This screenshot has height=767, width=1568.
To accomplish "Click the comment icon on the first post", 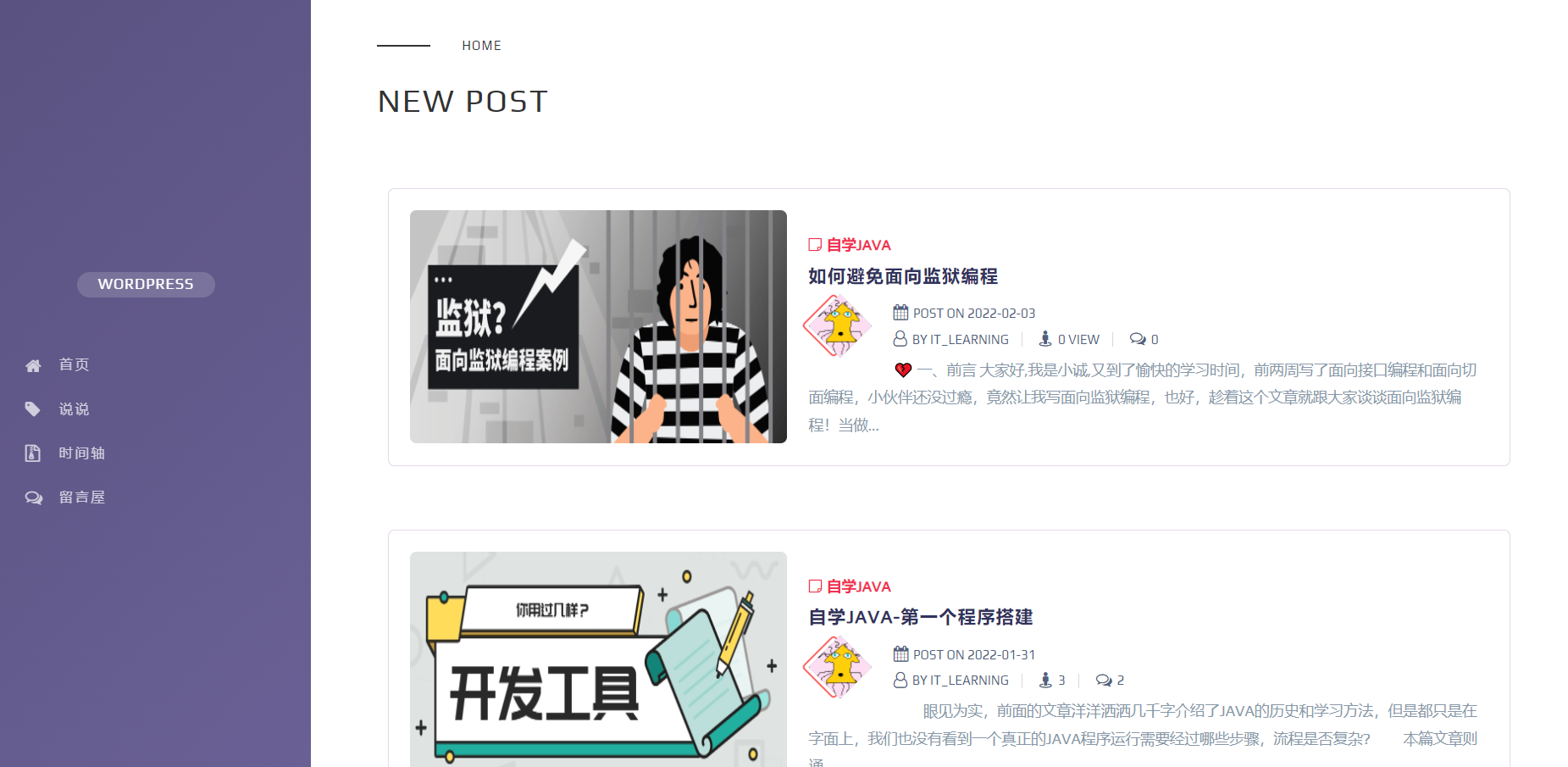I will [1138, 339].
